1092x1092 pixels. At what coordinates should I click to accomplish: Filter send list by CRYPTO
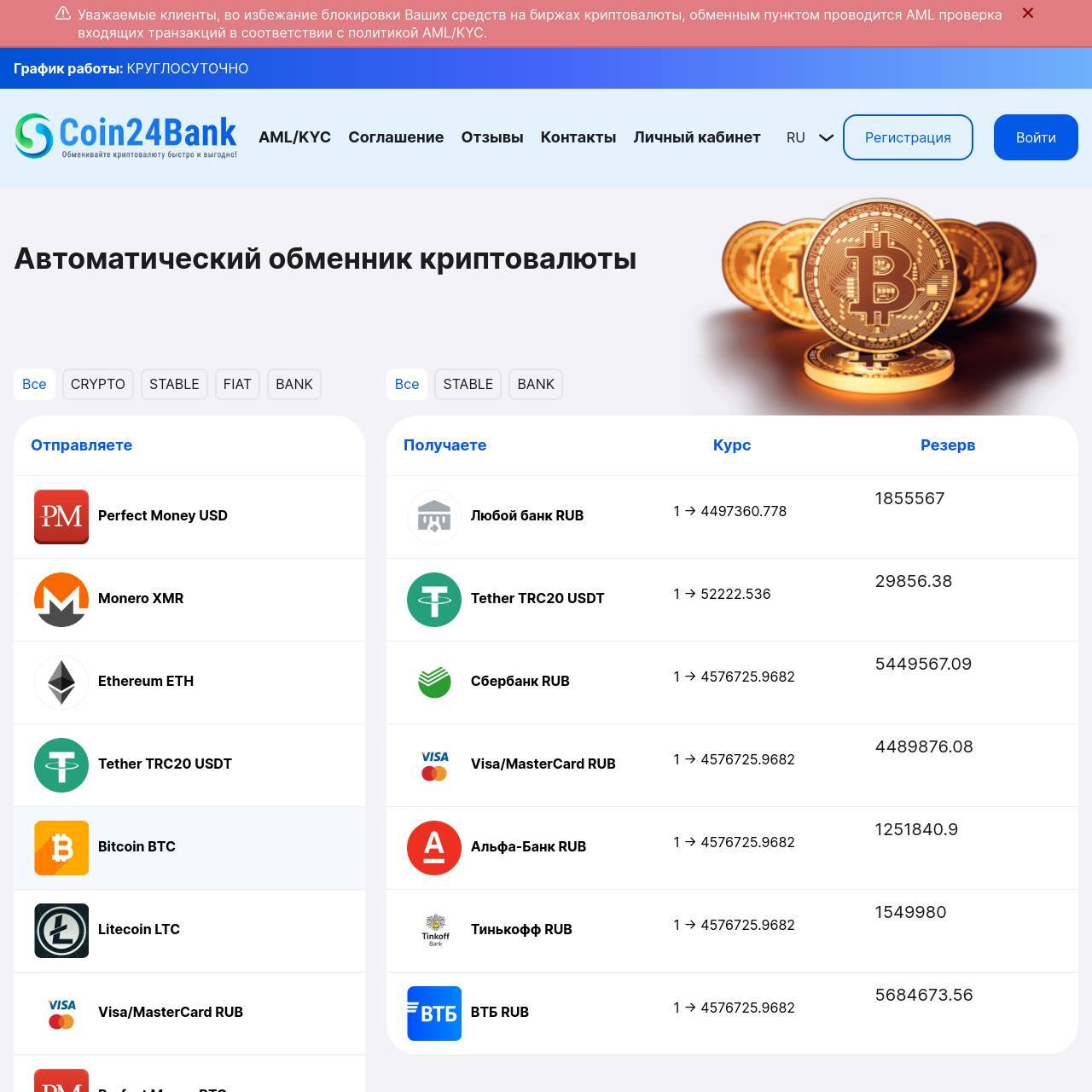[x=98, y=384]
